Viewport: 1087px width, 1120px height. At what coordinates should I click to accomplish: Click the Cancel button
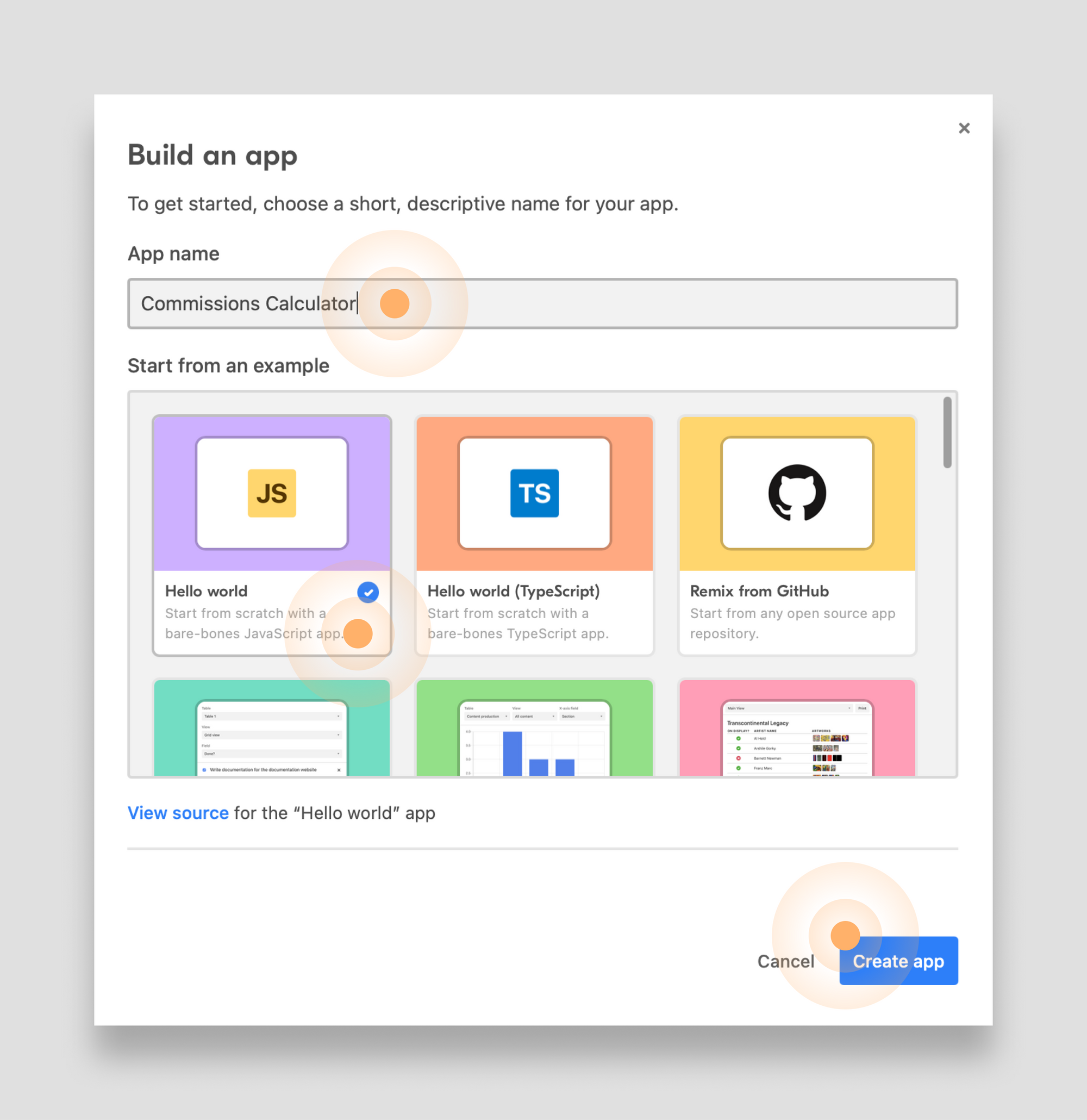tap(786, 961)
